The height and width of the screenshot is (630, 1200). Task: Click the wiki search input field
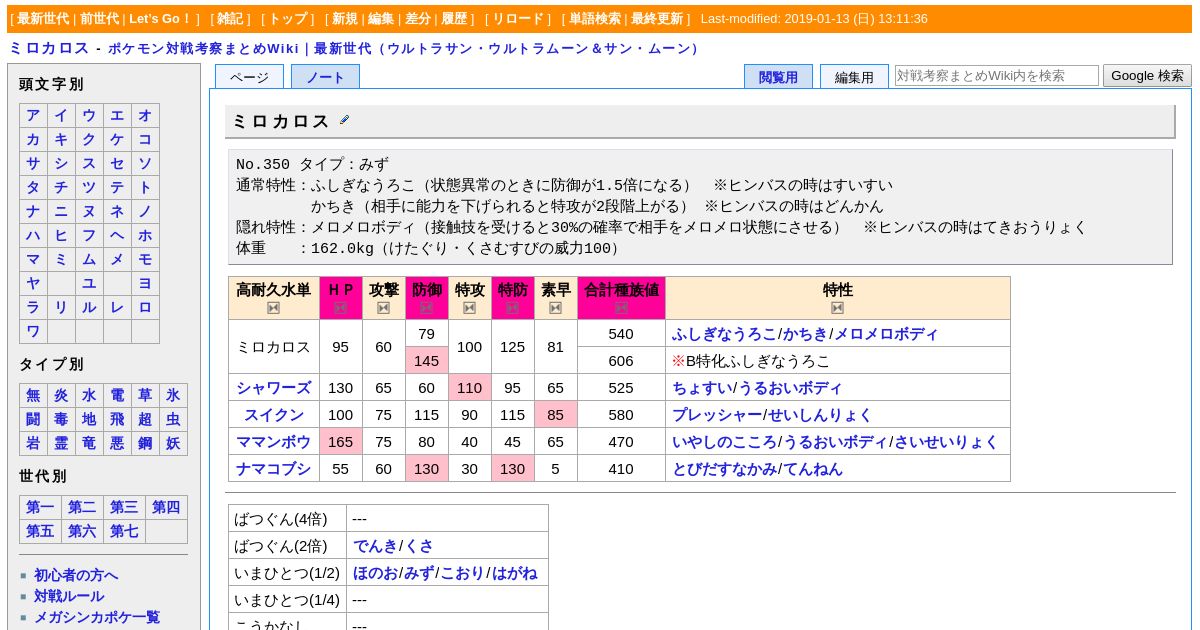(x=997, y=75)
